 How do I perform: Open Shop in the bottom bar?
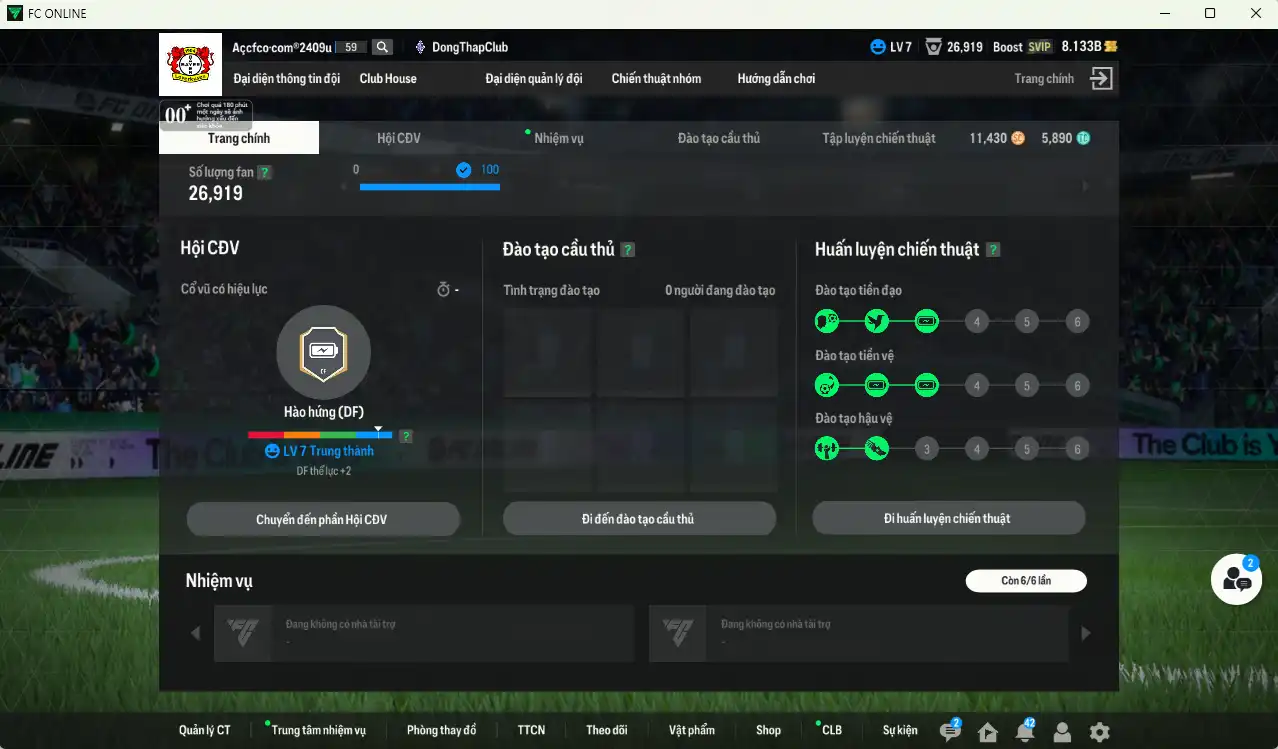pyautogui.click(x=768, y=730)
